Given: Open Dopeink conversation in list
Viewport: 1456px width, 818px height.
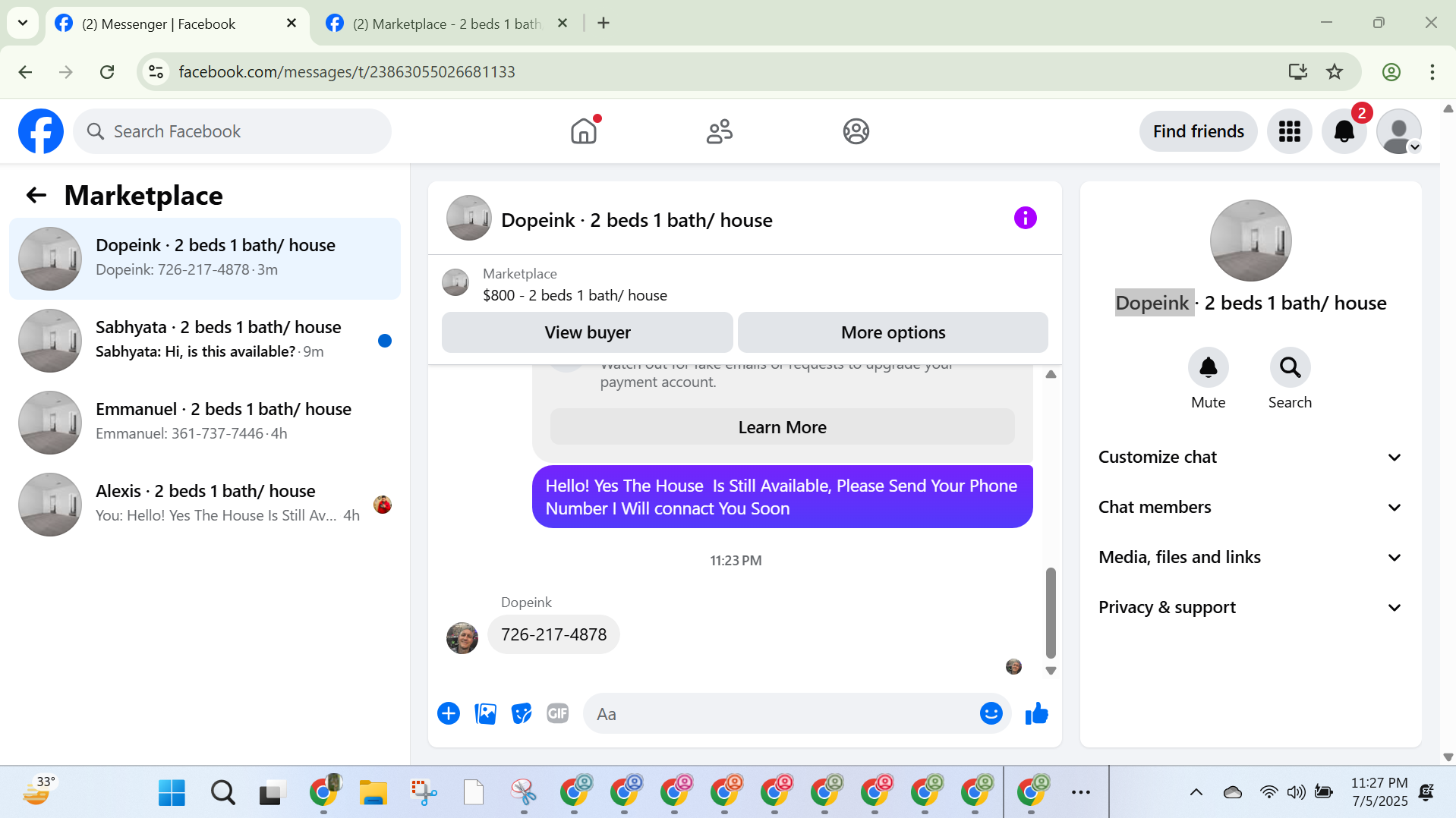Looking at the screenshot, I should tap(205, 259).
